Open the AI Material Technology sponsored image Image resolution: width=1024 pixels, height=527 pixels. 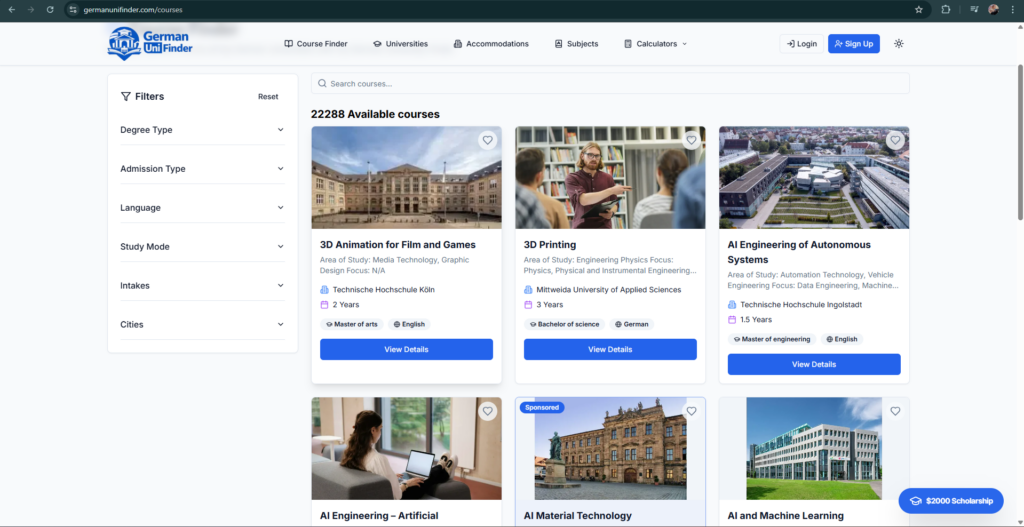610,449
